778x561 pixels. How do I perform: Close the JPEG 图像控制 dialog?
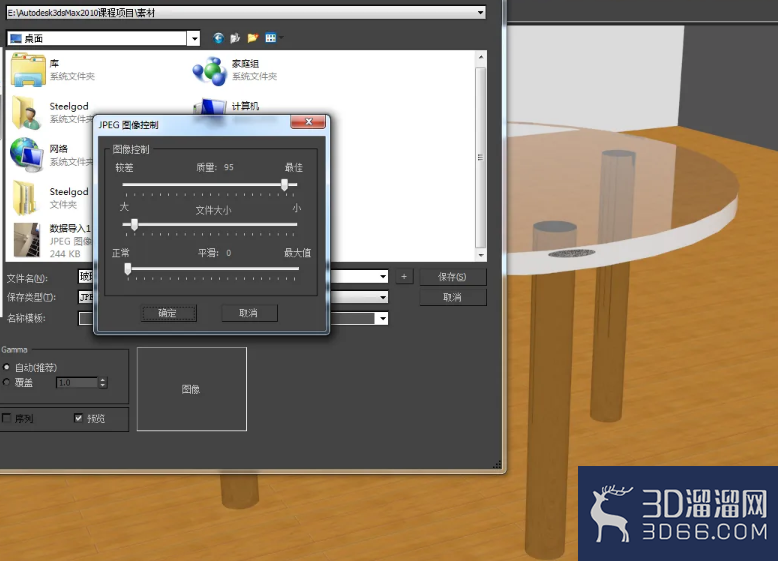point(308,122)
